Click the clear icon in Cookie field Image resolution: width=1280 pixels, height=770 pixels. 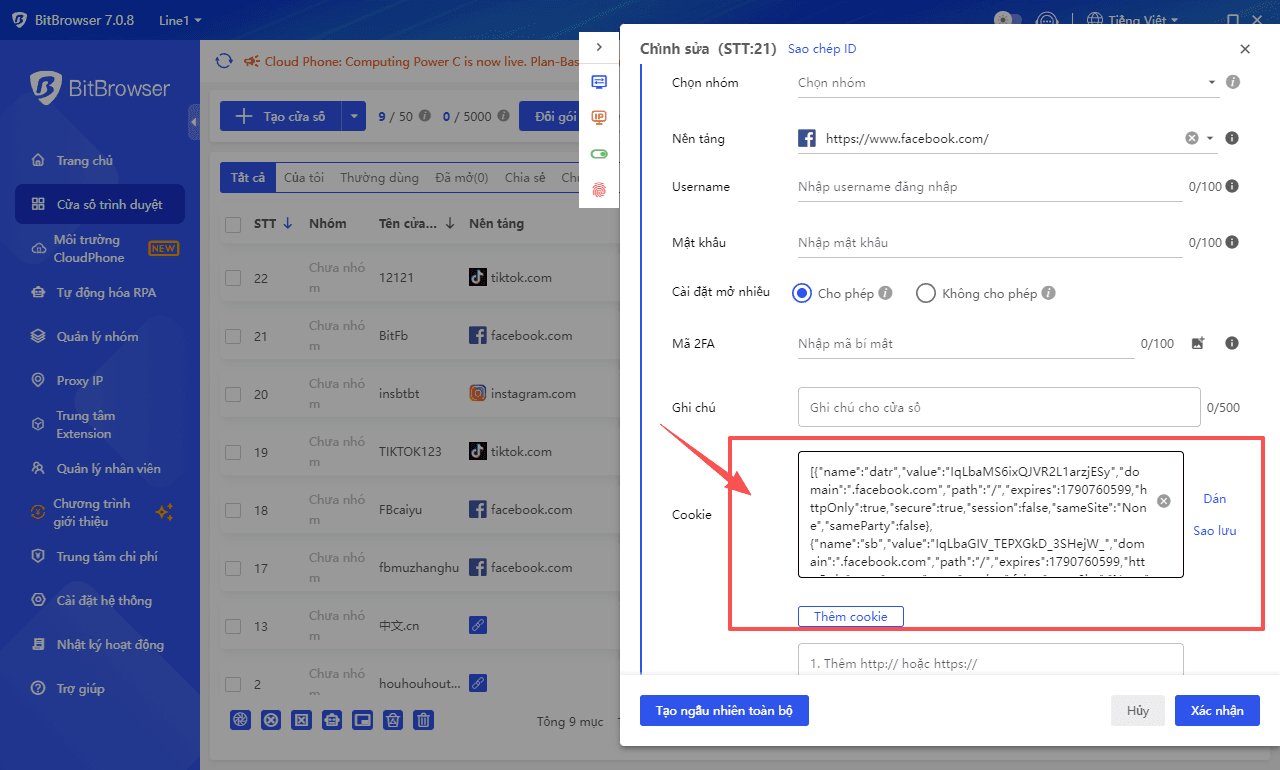[1164, 501]
